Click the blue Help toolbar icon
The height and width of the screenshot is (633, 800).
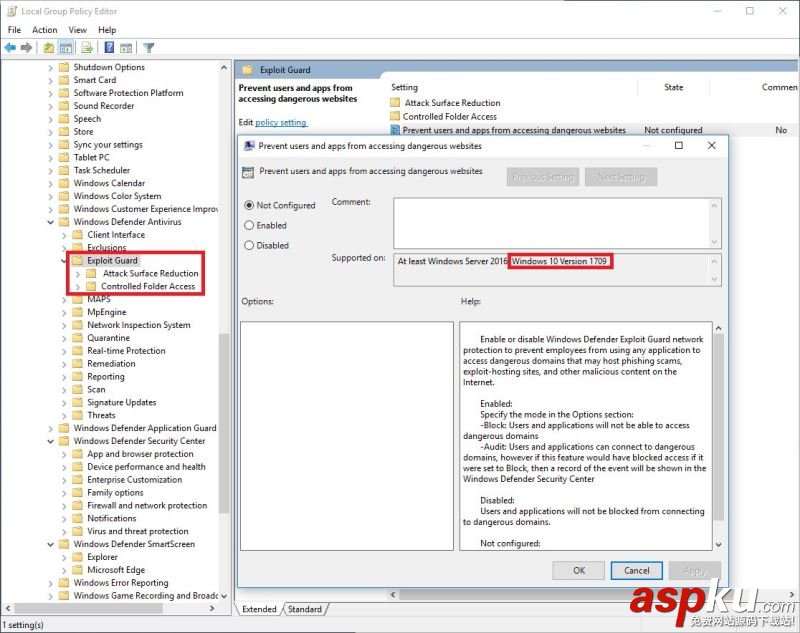coord(109,48)
